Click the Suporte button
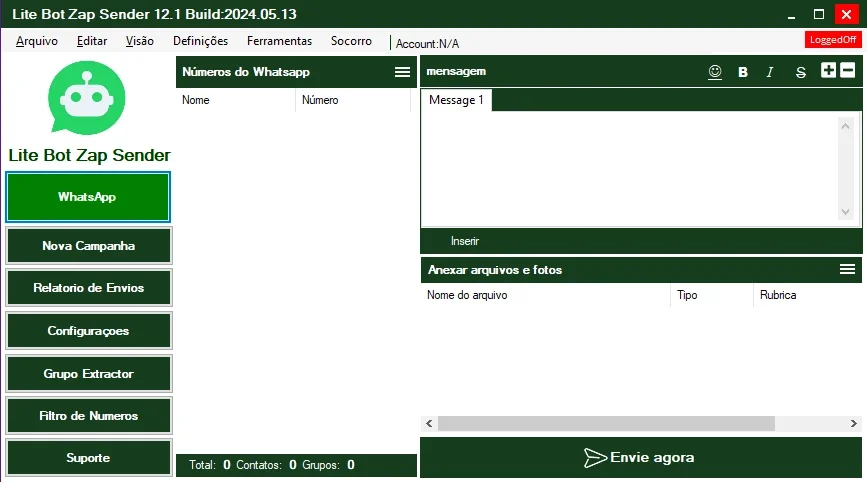 pyautogui.click(x=88, y=458)
